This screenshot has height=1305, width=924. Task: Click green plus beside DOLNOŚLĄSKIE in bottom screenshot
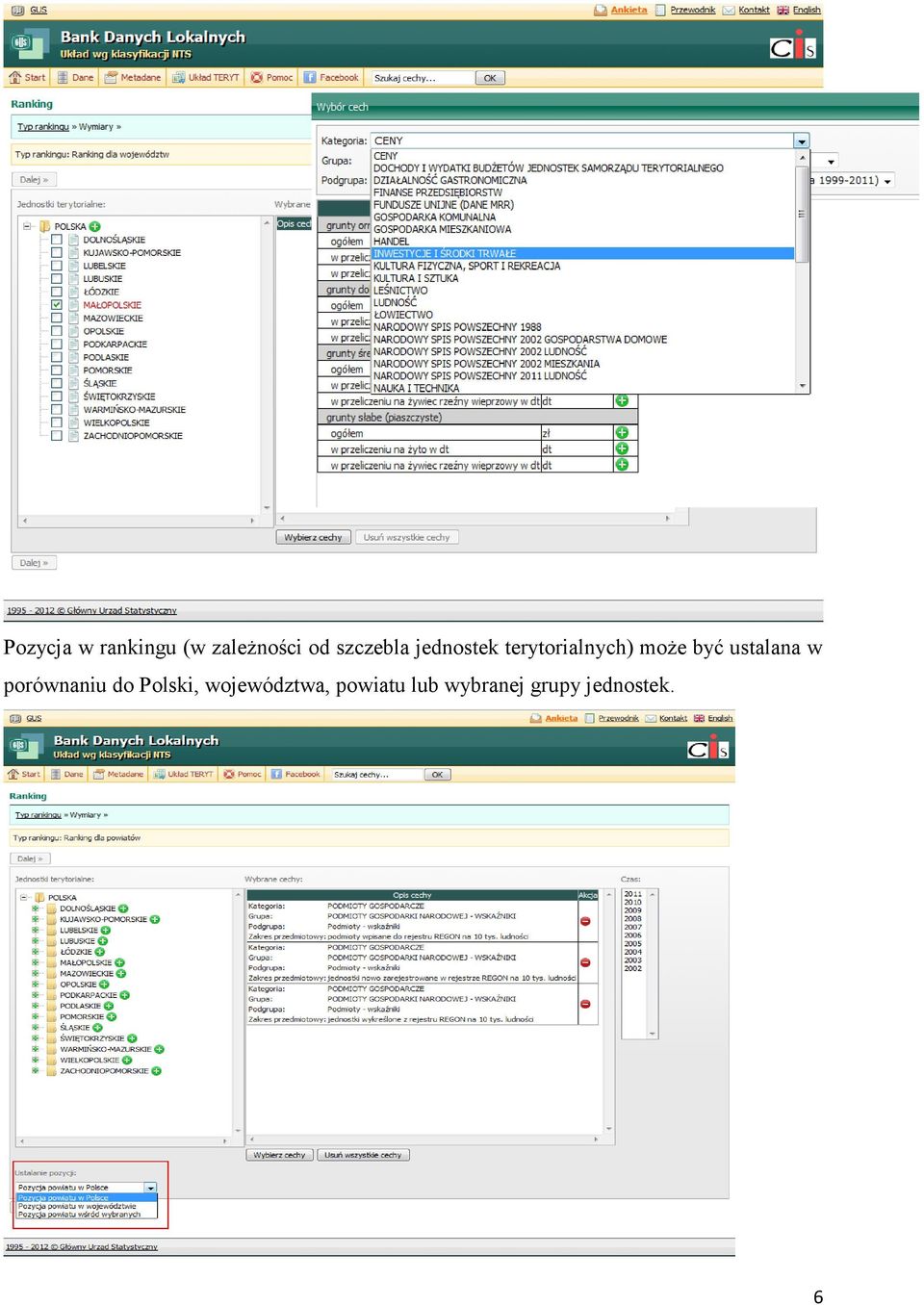[x=123, y=908]
